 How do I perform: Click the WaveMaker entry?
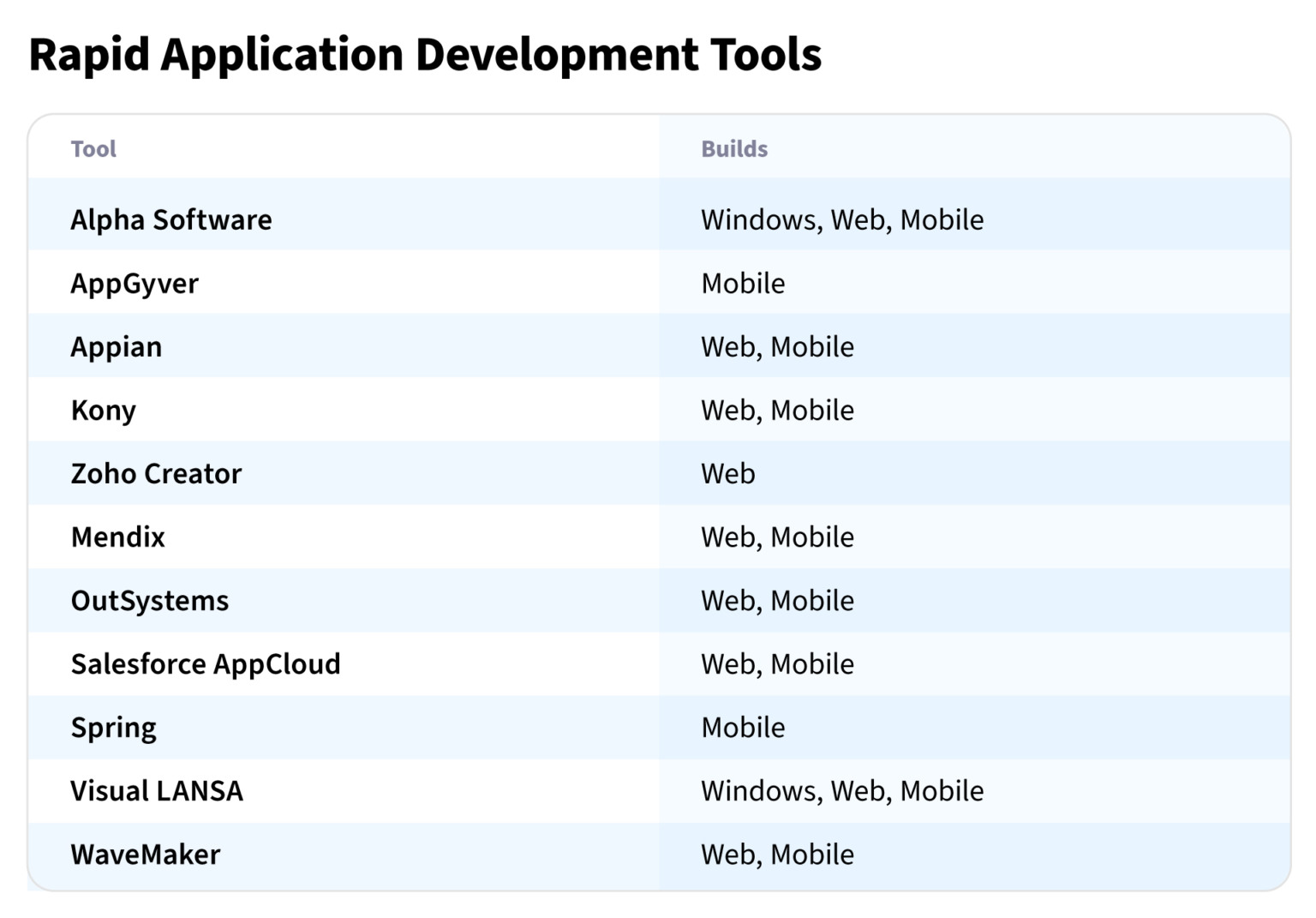[145, 854]
